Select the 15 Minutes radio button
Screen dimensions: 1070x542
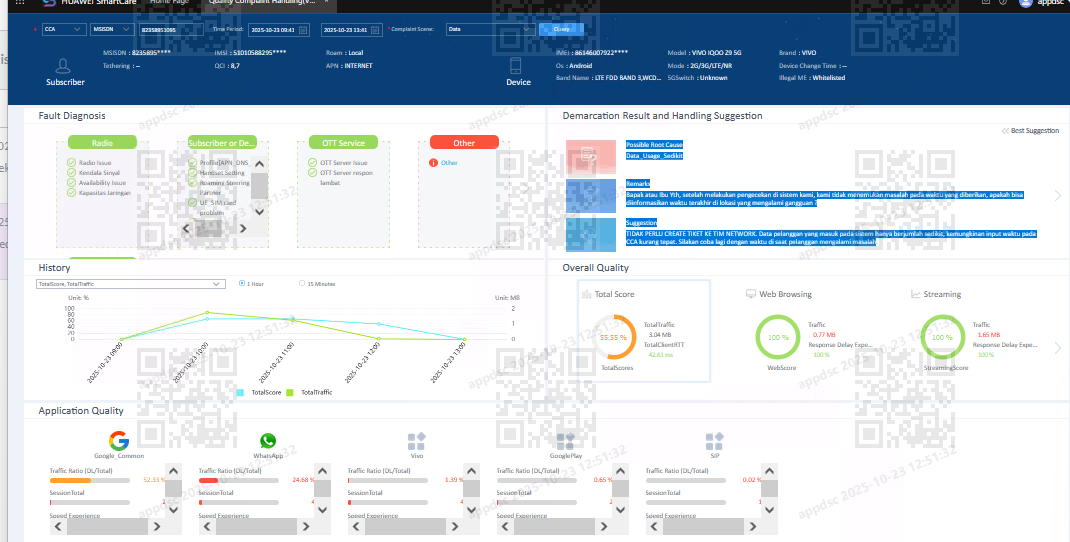click(302, 283)
